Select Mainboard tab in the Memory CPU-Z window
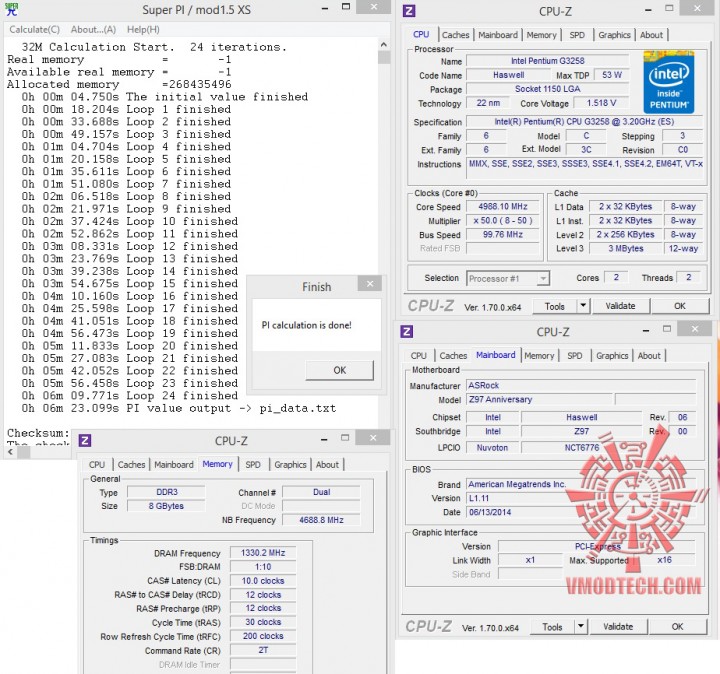The image size is (720, 674). coord(174,465)
